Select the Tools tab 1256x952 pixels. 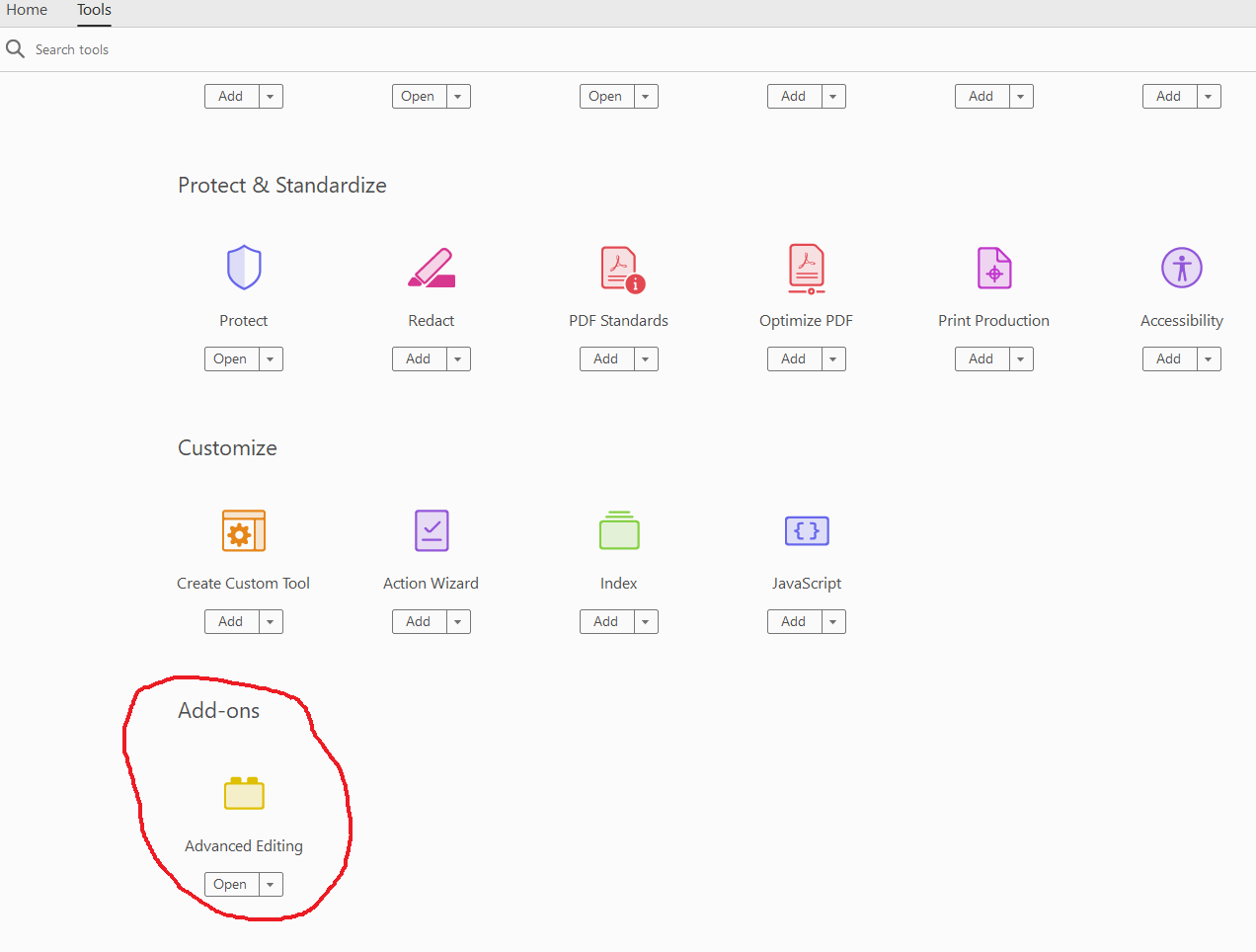coord(94,10)
